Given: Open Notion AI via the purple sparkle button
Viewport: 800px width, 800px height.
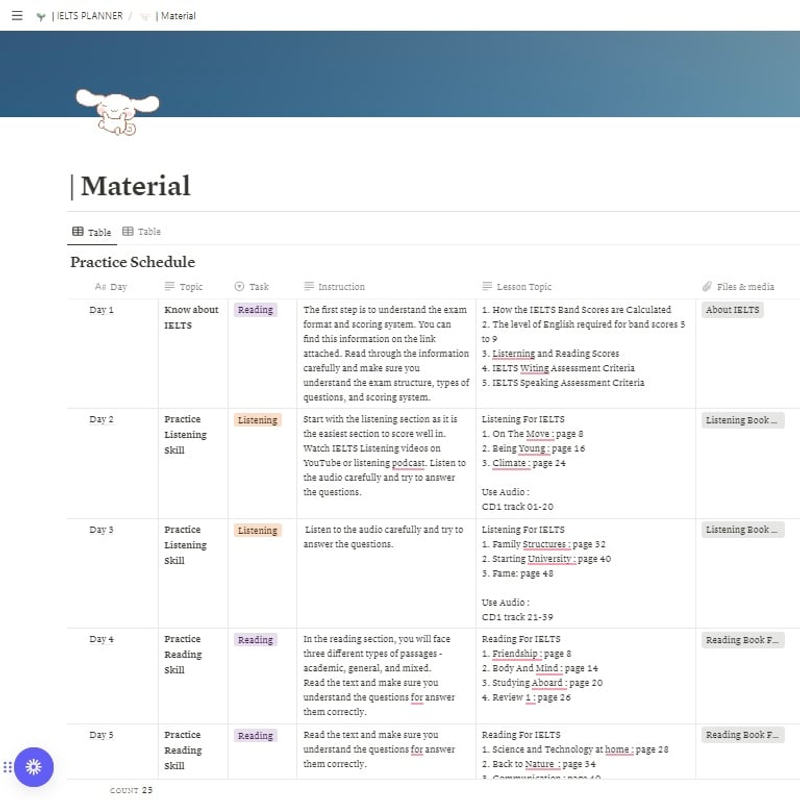Looking at the screenshot, I should click(33, 767).
